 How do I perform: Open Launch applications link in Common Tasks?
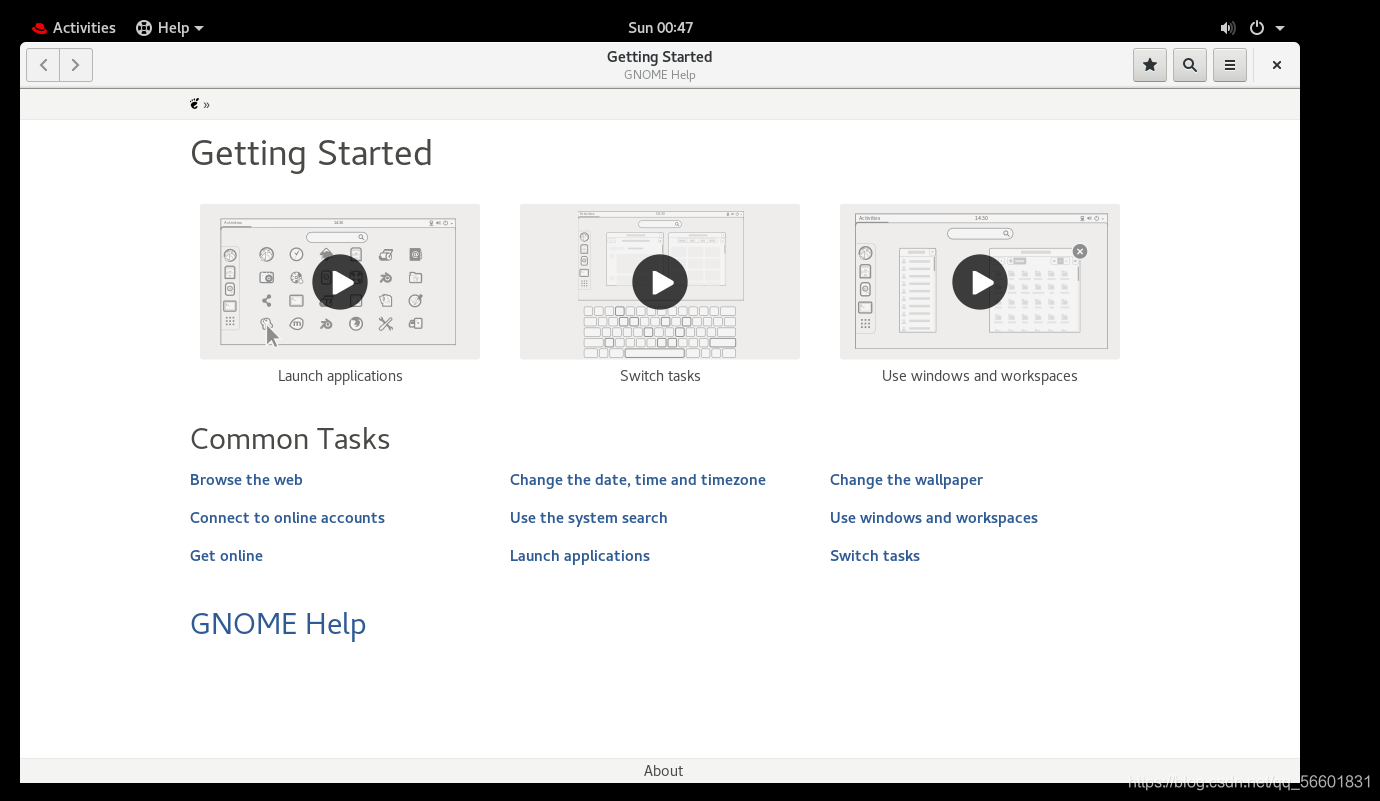click(580, 556)
